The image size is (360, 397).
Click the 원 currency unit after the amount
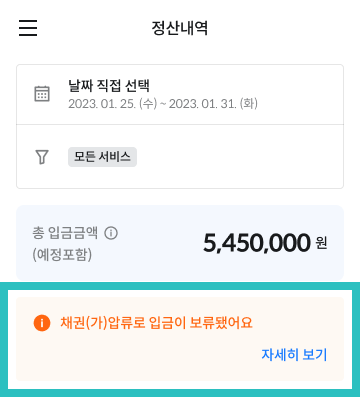click(x=321, y=243)
